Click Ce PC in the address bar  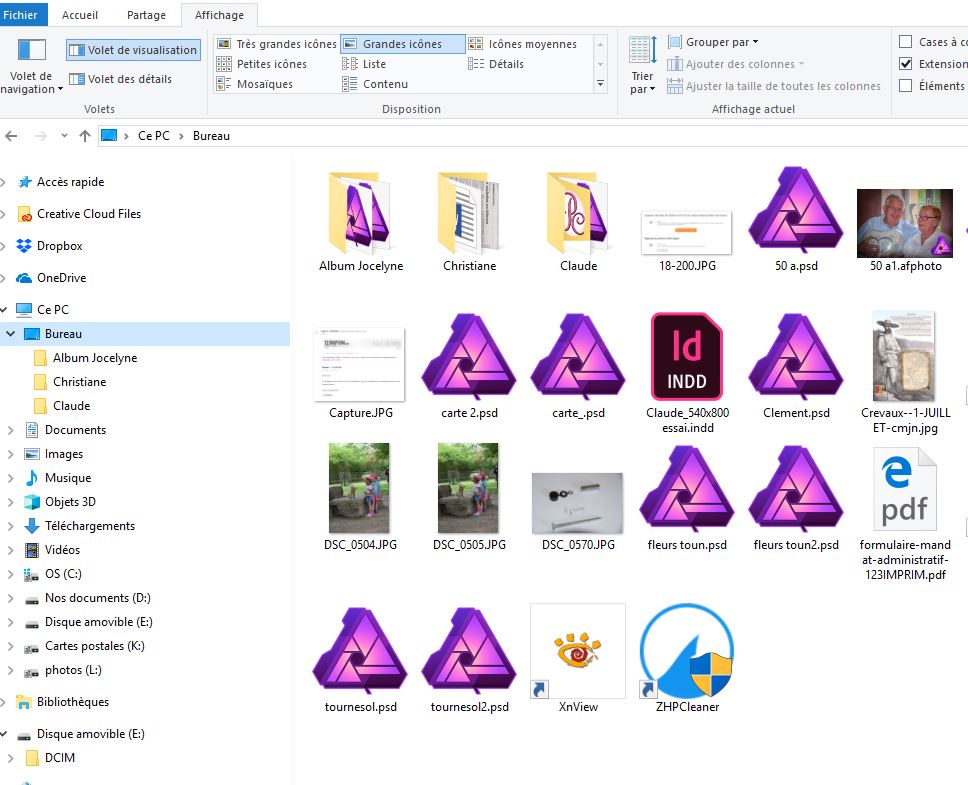coord(154,136)
